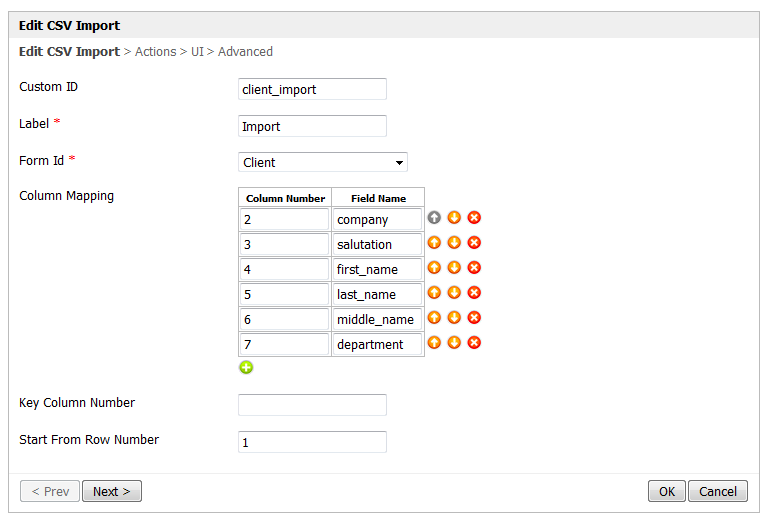Click the Next button

[112, 491]
